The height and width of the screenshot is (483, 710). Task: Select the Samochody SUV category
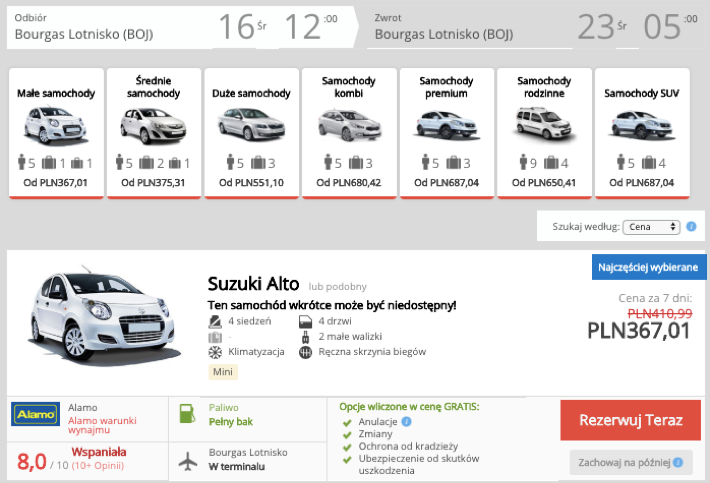[642, 133]
